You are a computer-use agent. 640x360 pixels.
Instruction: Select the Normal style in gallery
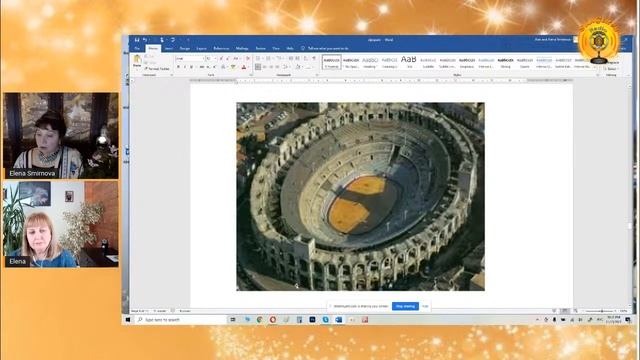pyautogui.click(x=332, y=62)
